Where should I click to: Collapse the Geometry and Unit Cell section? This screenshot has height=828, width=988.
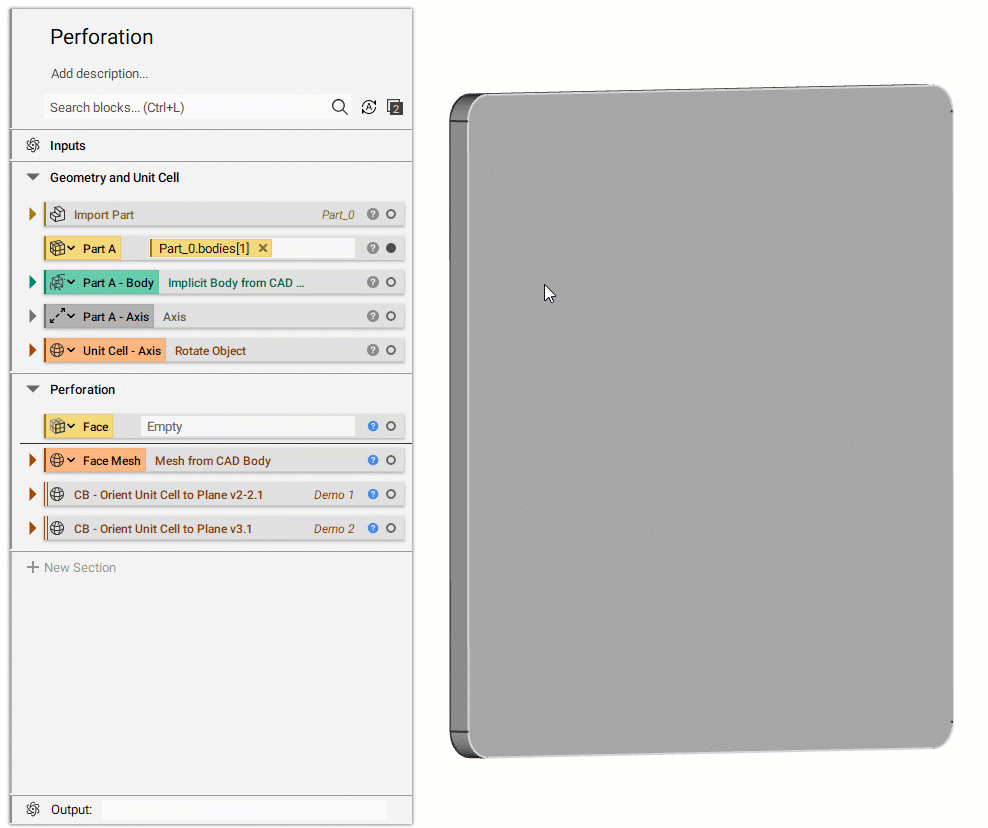click(x=33, y=178)
